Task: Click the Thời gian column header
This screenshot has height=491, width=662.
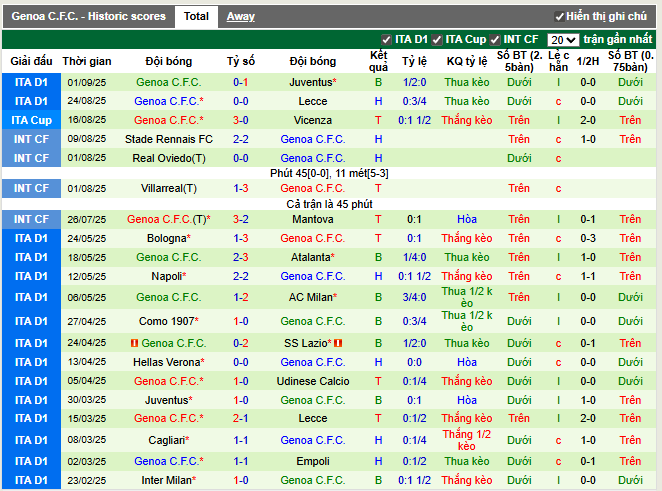Action: pyautogui.click(x=87, y=61)
